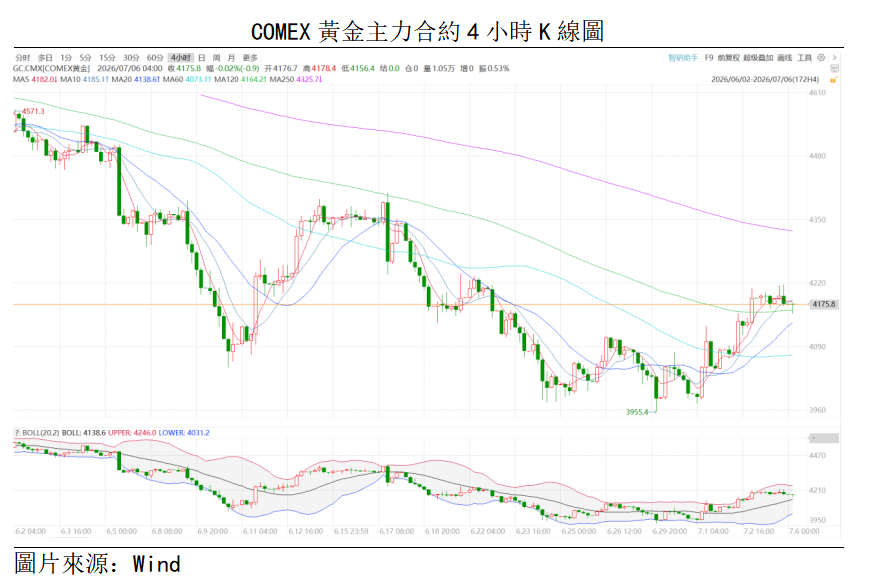Click the 3960 price axis label
The image size is (880, 584).
[x=817, y=410]
